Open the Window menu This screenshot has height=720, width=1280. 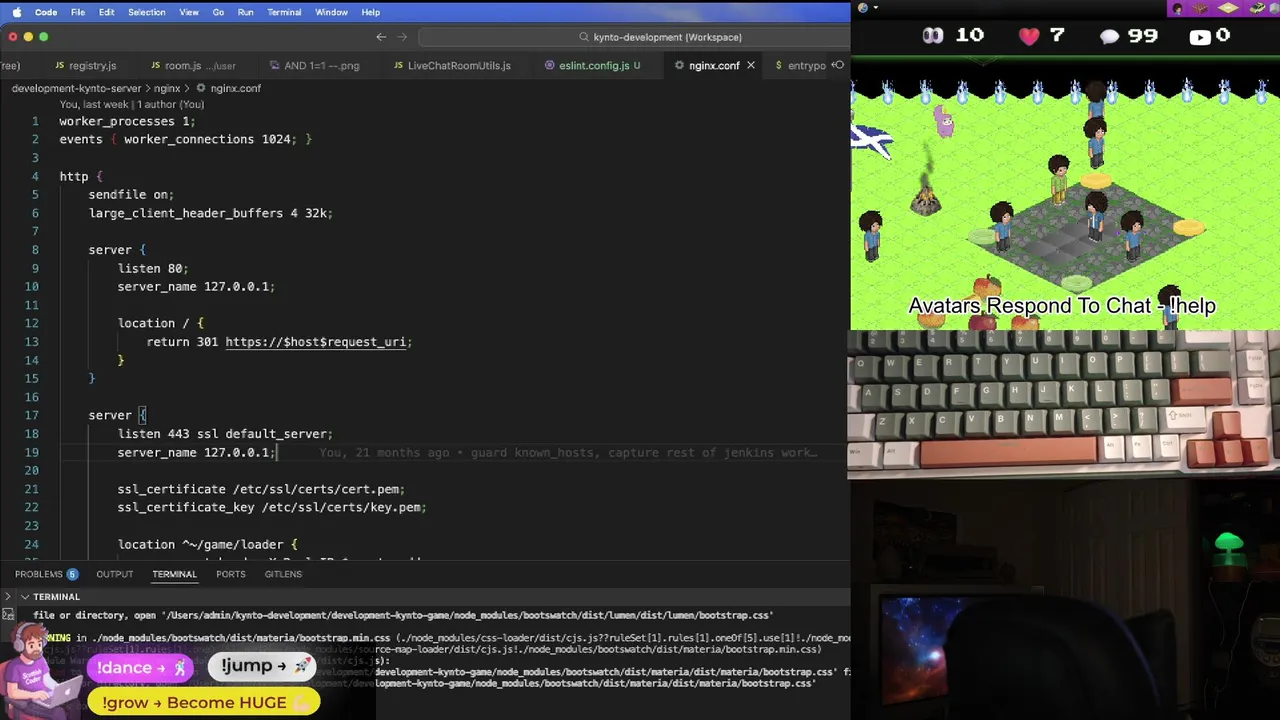pos(331,12)
